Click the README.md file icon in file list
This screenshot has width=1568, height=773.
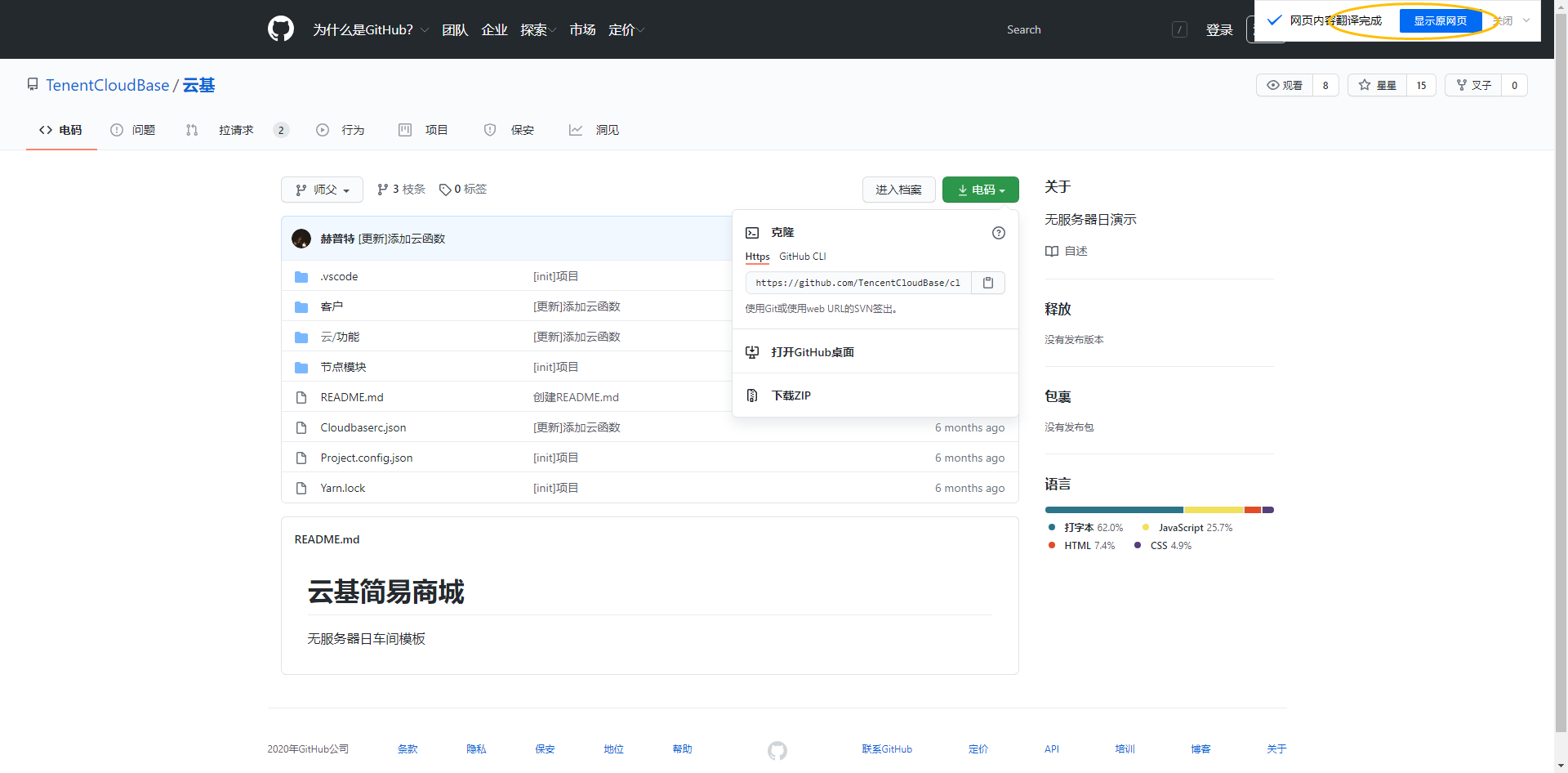tap(301, 398)
